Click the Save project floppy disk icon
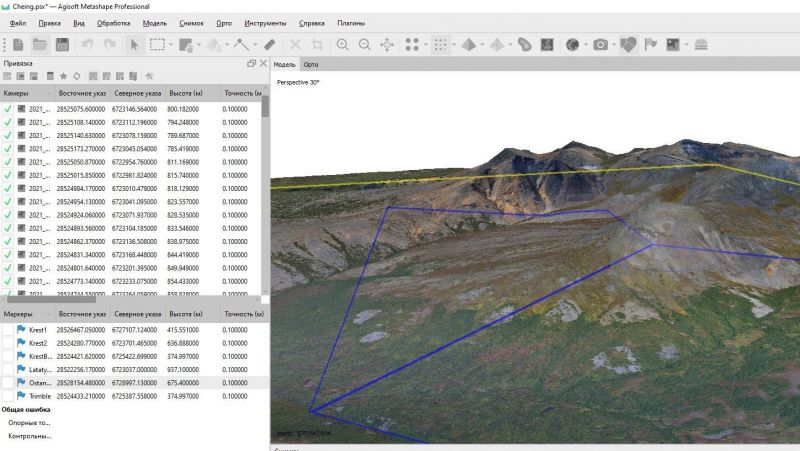The height and width of the screenshot is (451, 800). 62,44
